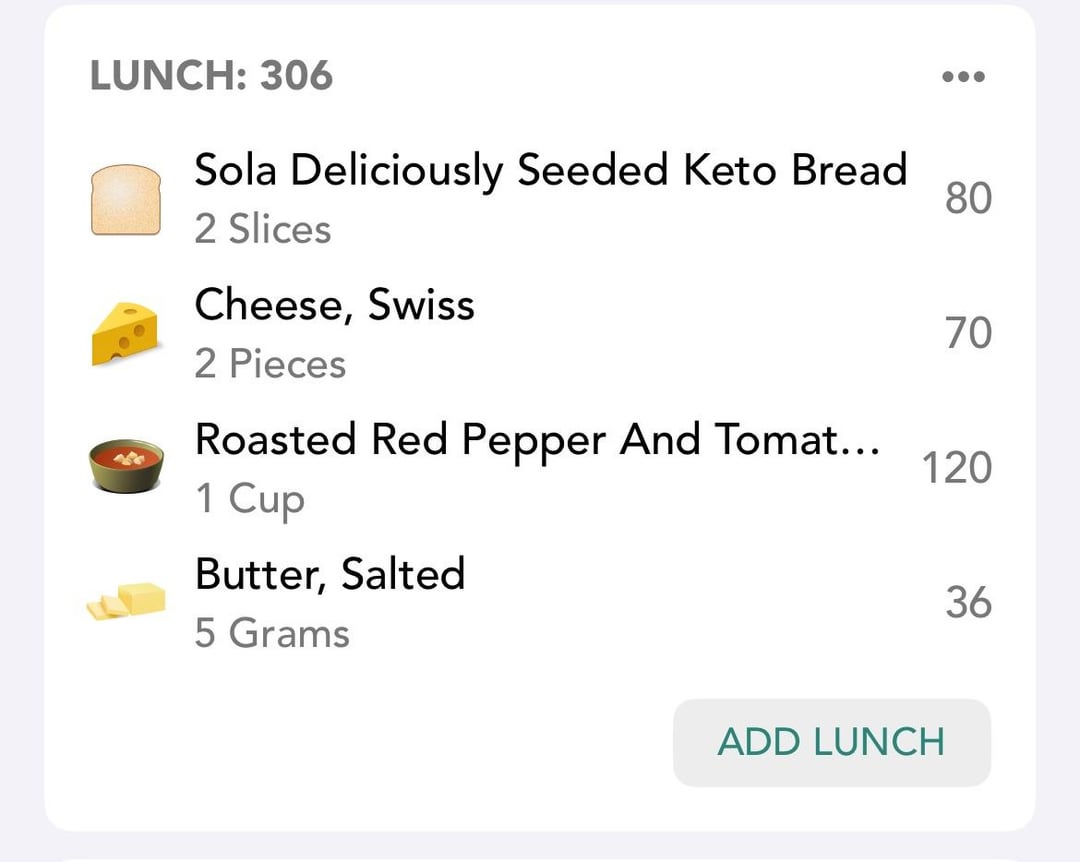Open the lunch three-dot options menu

[963, 76]
